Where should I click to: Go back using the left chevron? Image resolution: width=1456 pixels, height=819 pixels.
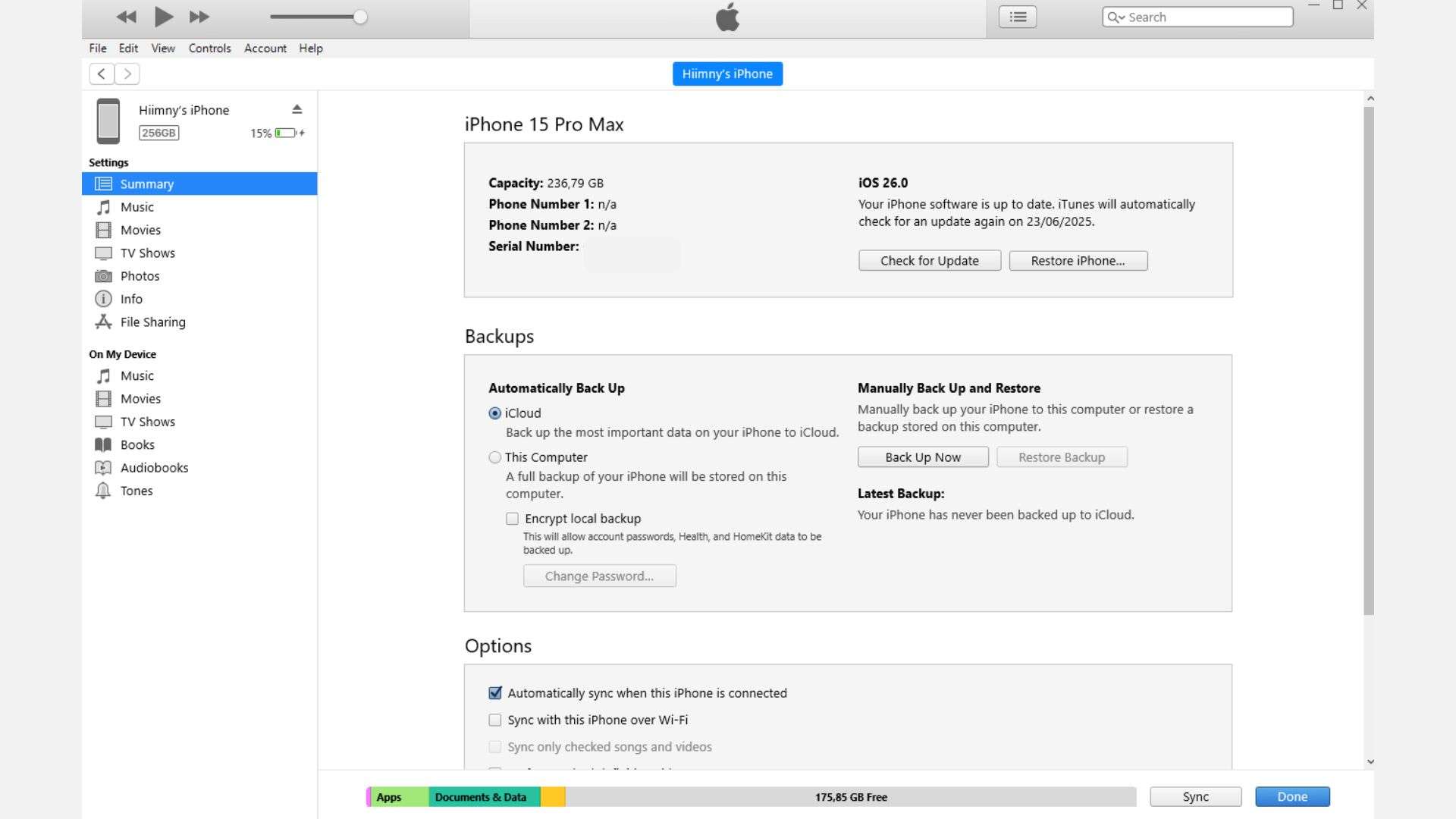(x=102, y=74)
